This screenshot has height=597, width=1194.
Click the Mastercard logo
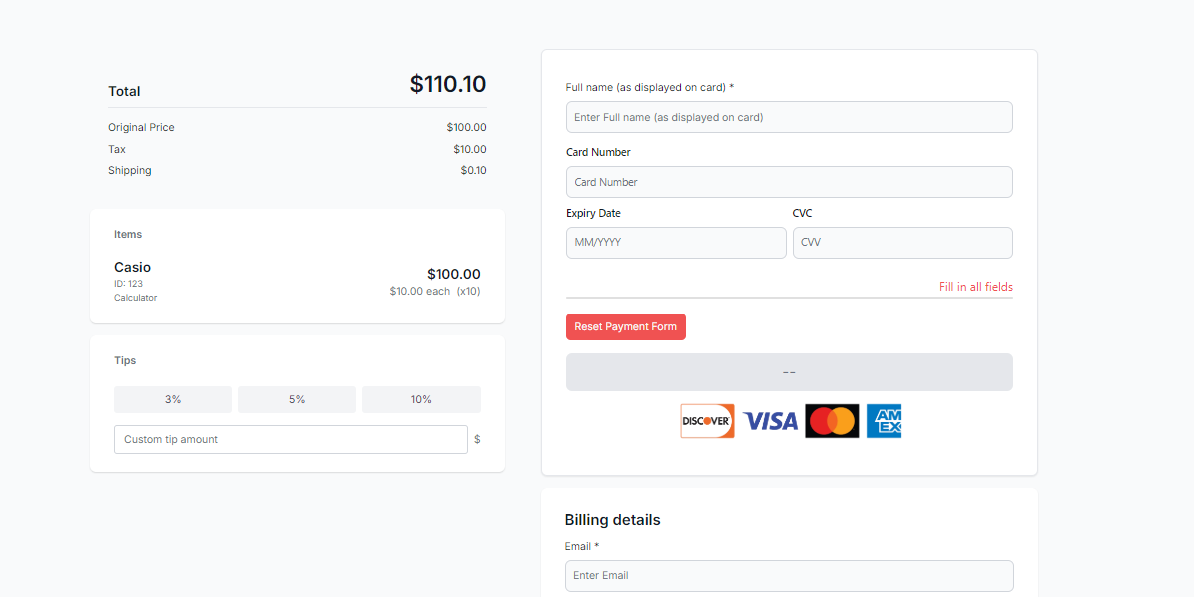pyautogui.click(x=832, y=421)
